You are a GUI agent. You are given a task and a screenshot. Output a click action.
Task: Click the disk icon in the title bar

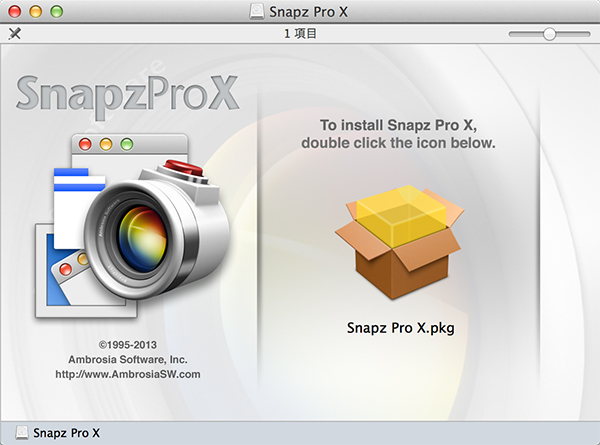pos(256,11)
